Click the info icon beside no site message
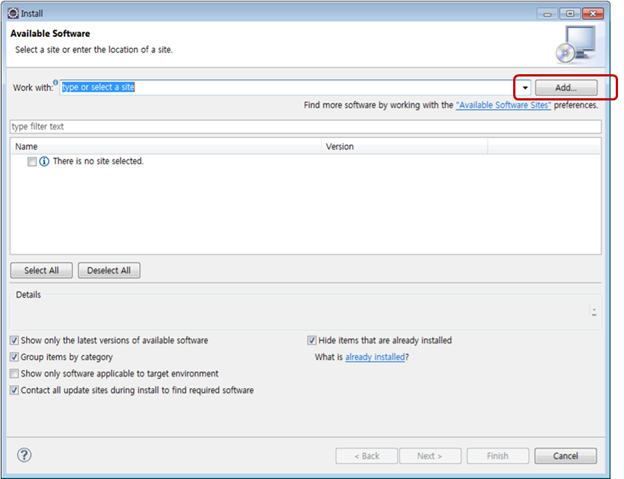The width and height of the screenshot is (624, 479). point(44,161)
